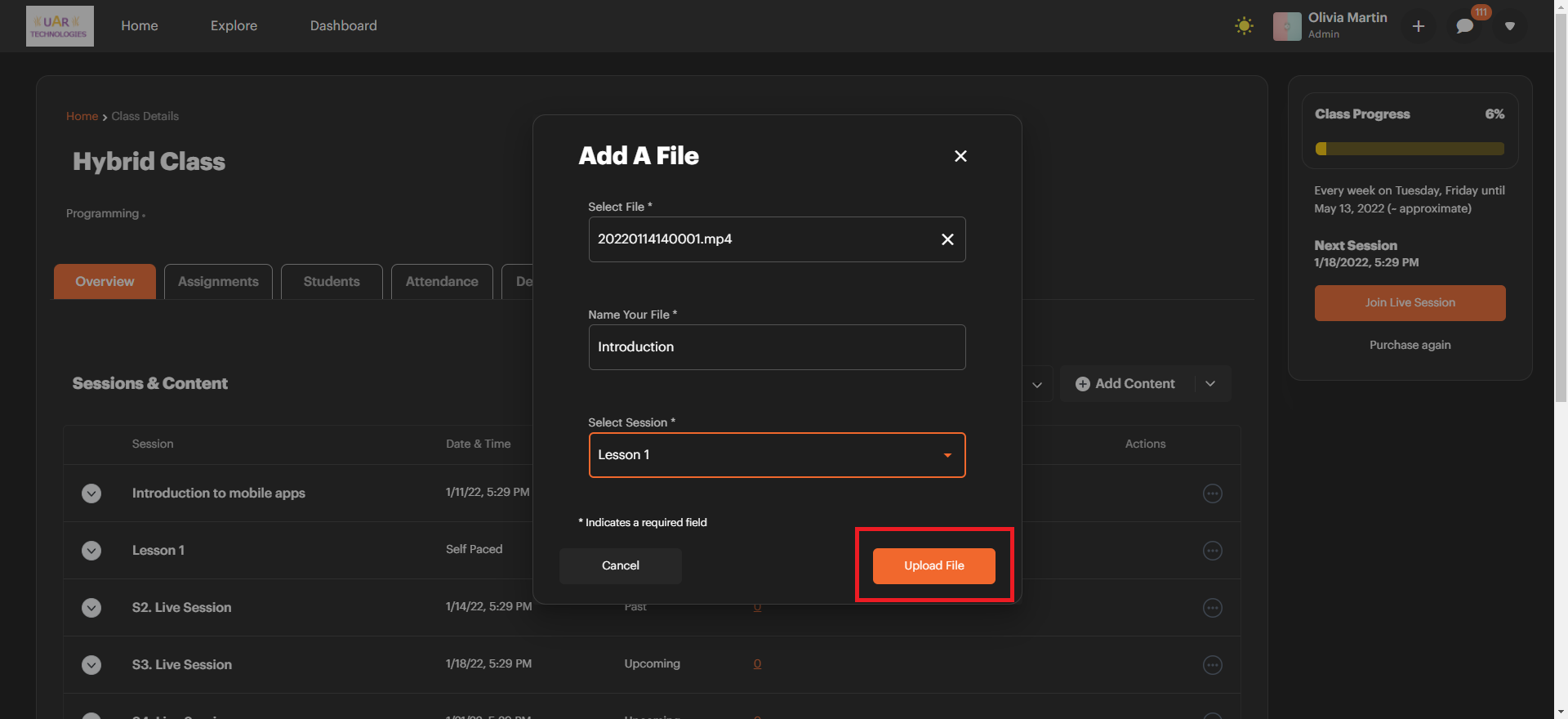This screenshot has height=719, width=1568.
Task: Click 1/18/2022, 5:29 PM next session time
Action: pyautogui.click(x=1366, y=263)
